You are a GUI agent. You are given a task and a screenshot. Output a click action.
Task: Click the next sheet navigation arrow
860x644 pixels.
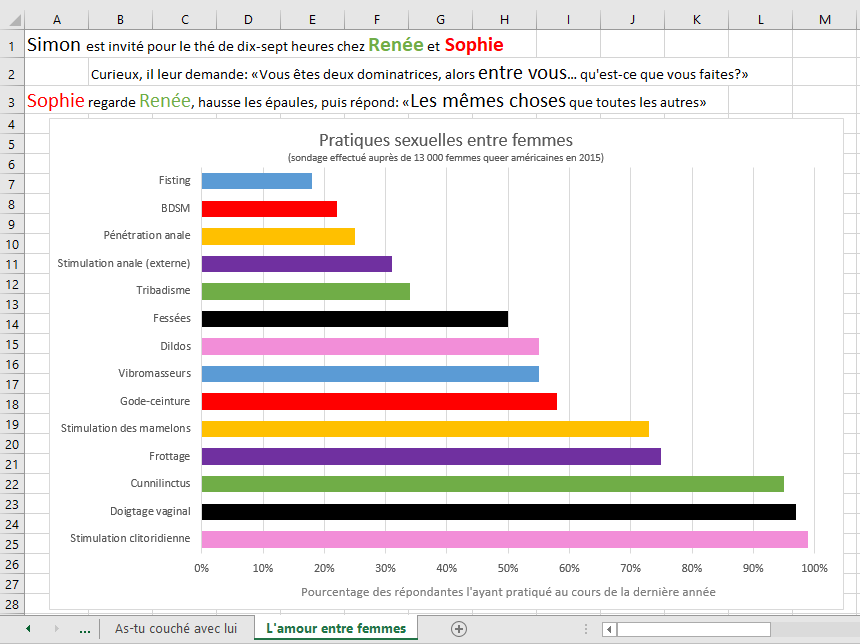click(56, 629)
